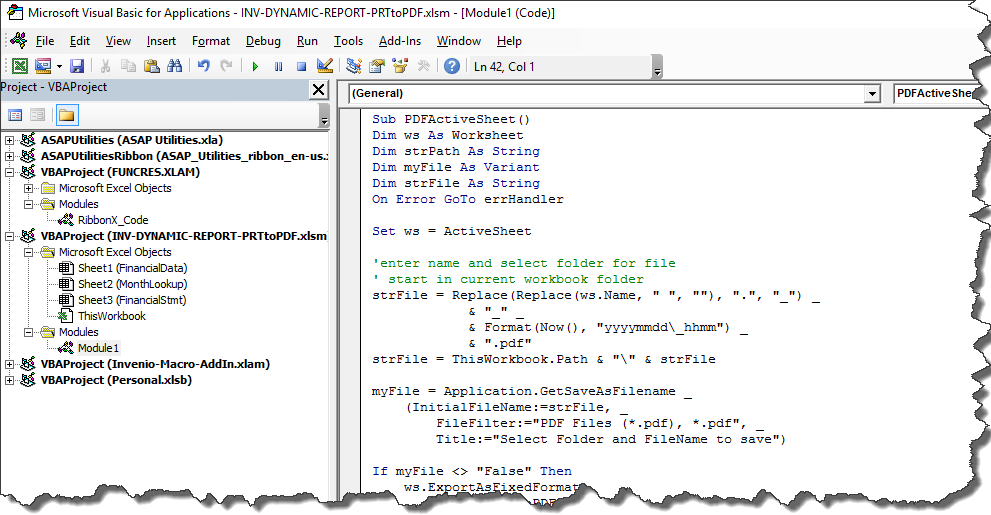991x515 pixels.
Task: Toggle Design Mode icon
Action: [325, 66]
